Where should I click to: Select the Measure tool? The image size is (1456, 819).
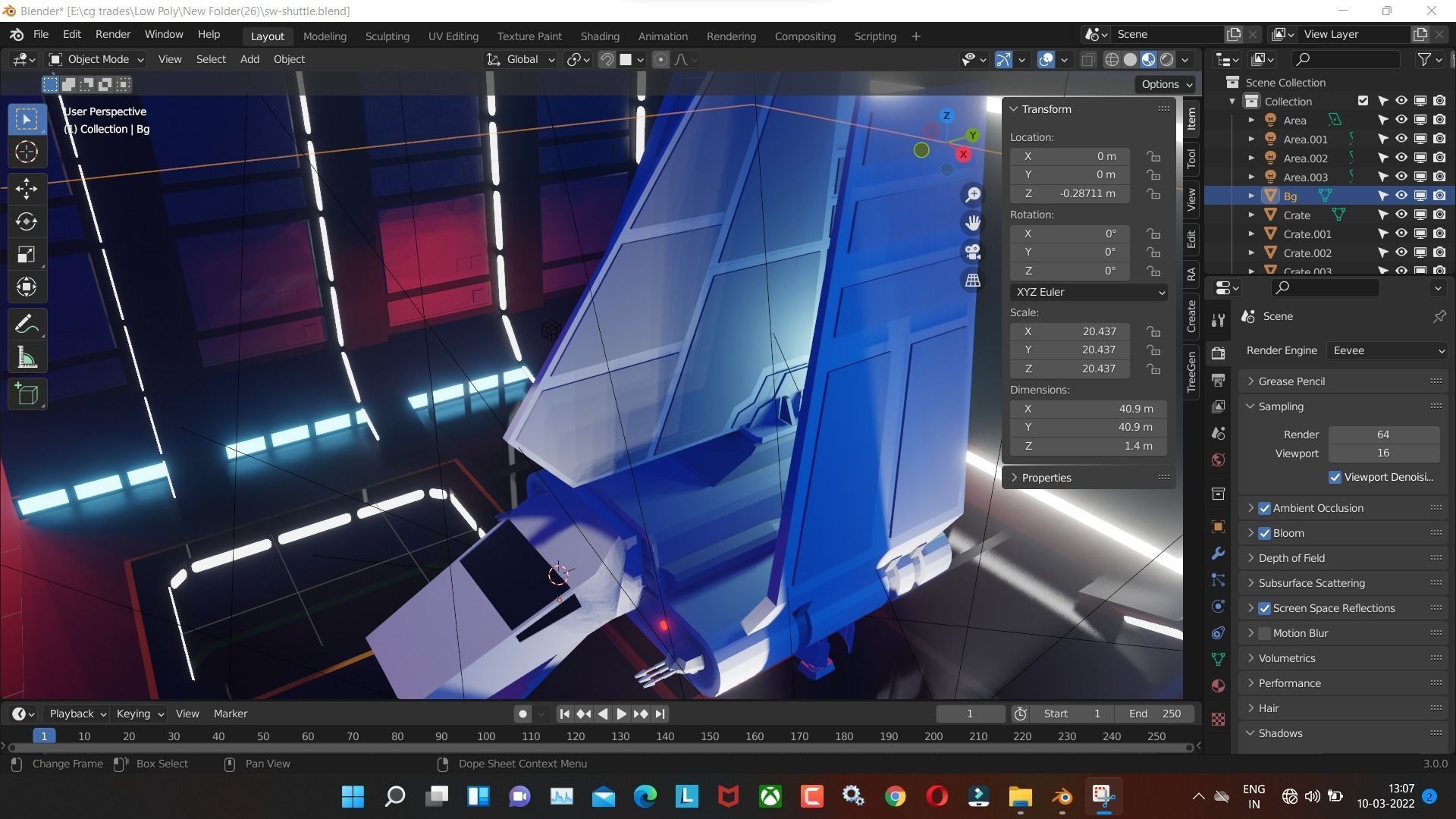pos(27,356)
